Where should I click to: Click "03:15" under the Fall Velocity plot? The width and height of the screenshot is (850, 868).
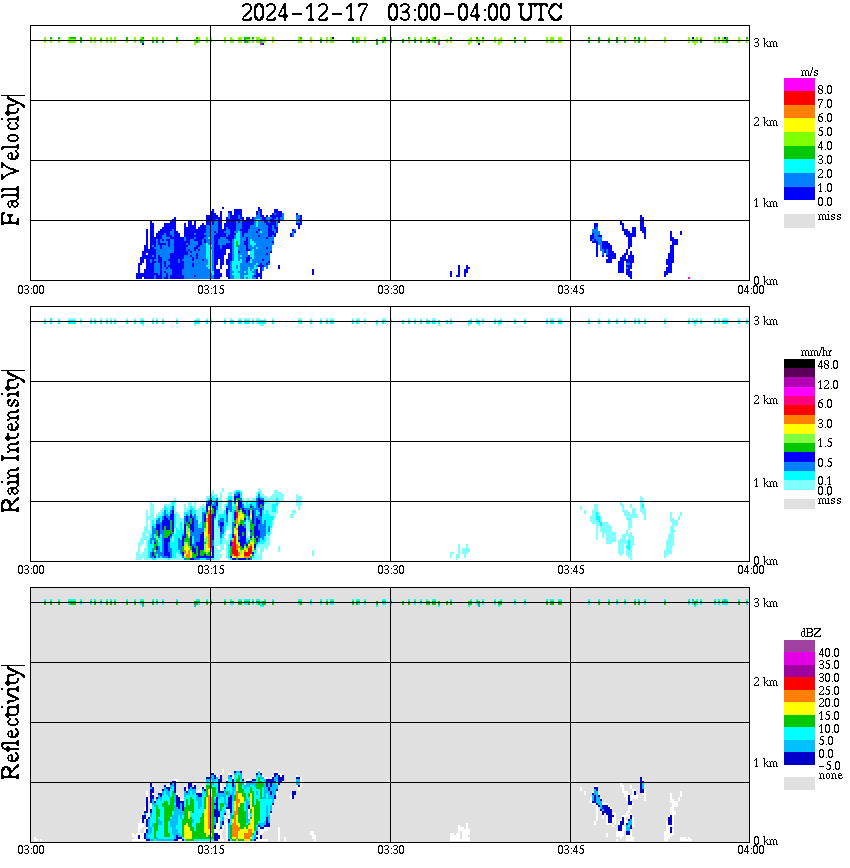(211, 290)
